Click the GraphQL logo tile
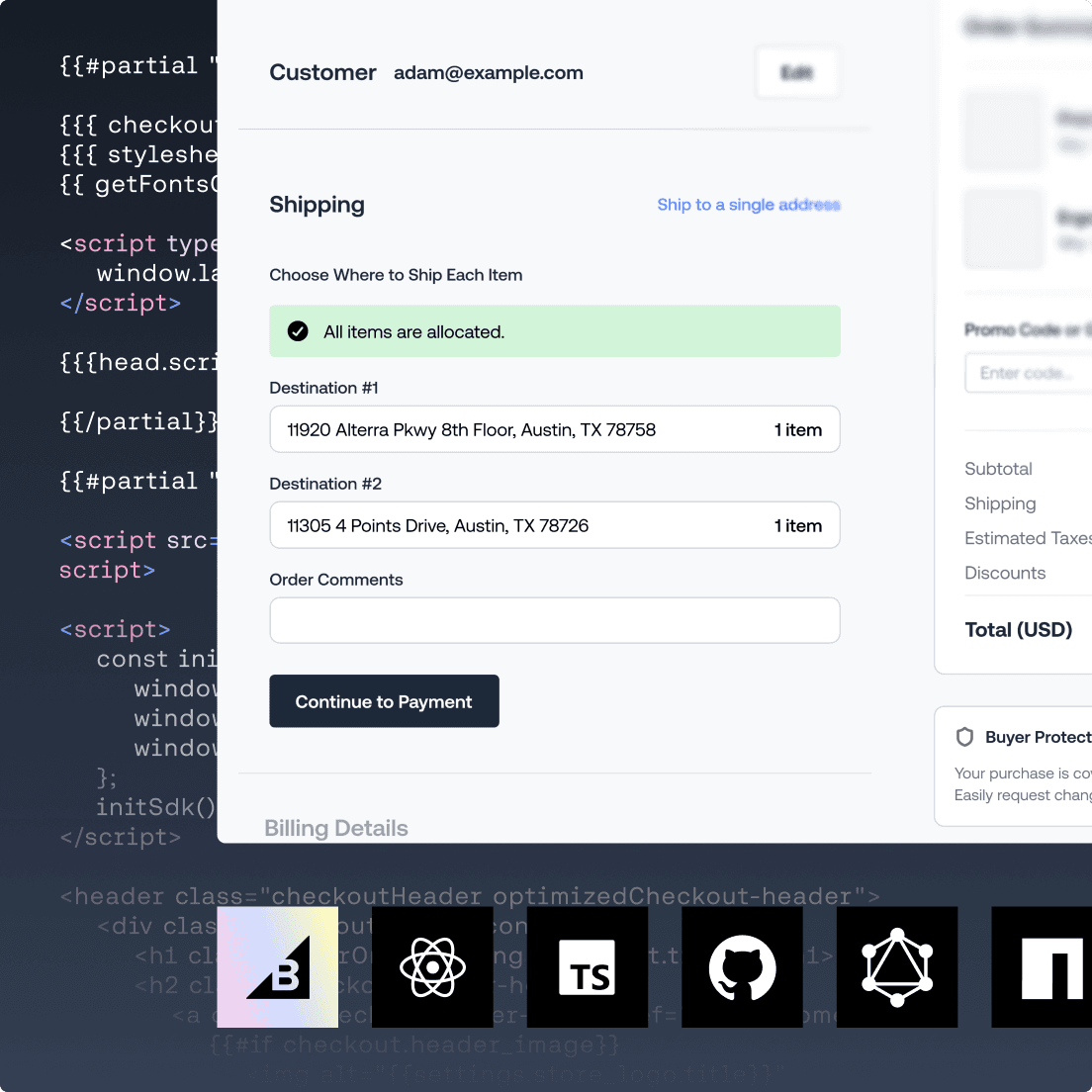The height and width of the screenshot is (1092, 1092). coord(897,966)
